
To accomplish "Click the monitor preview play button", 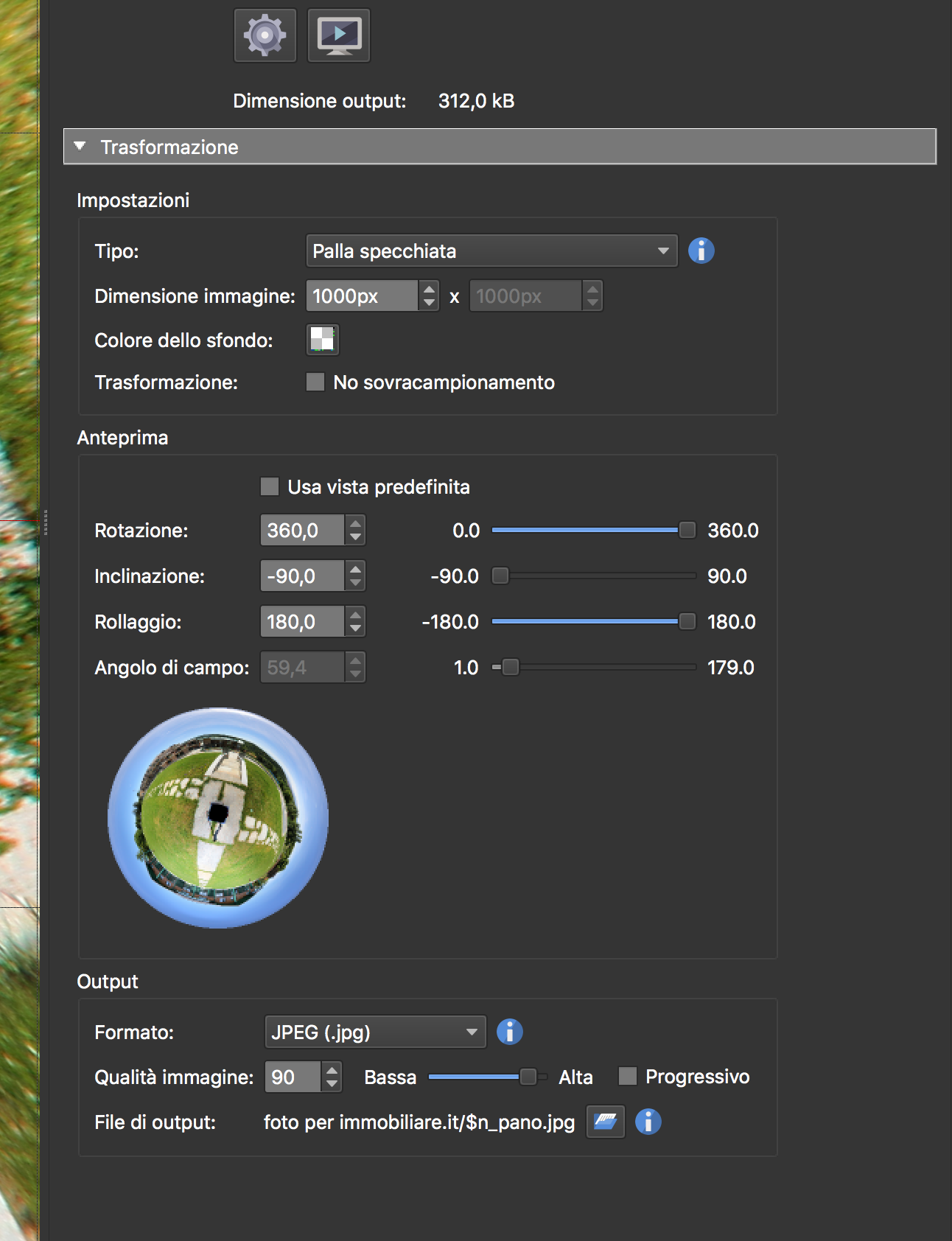I will click(338, 35).
